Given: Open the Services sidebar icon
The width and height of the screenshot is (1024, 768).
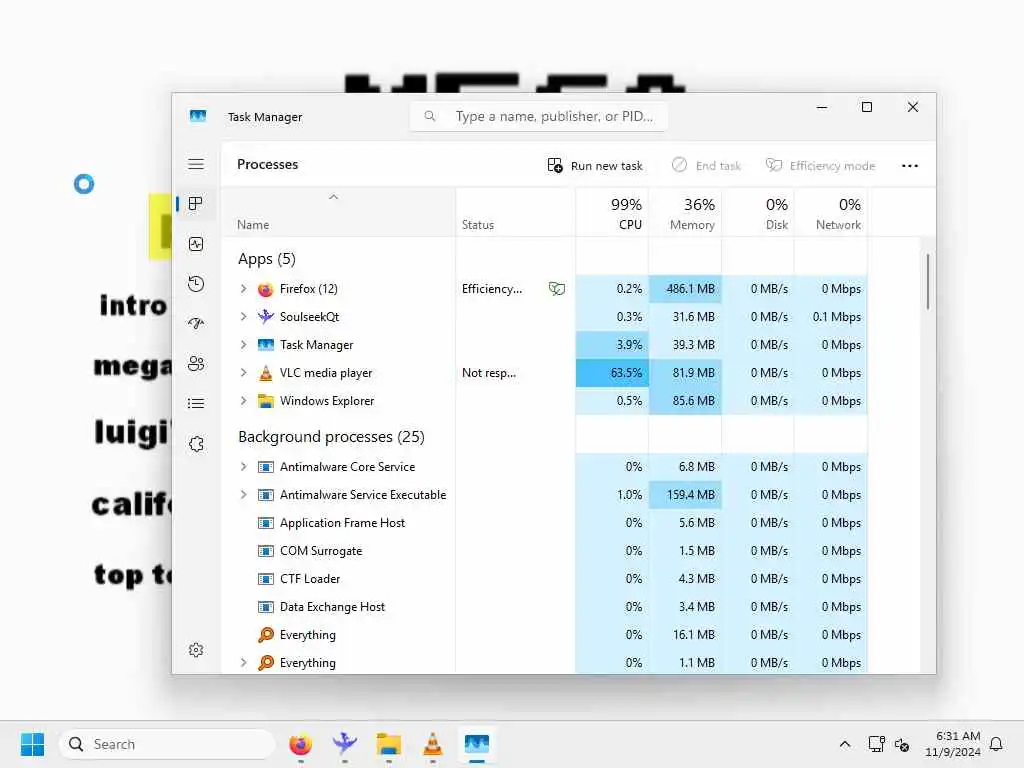Looking at the screenshot, I should coord(196,444).
